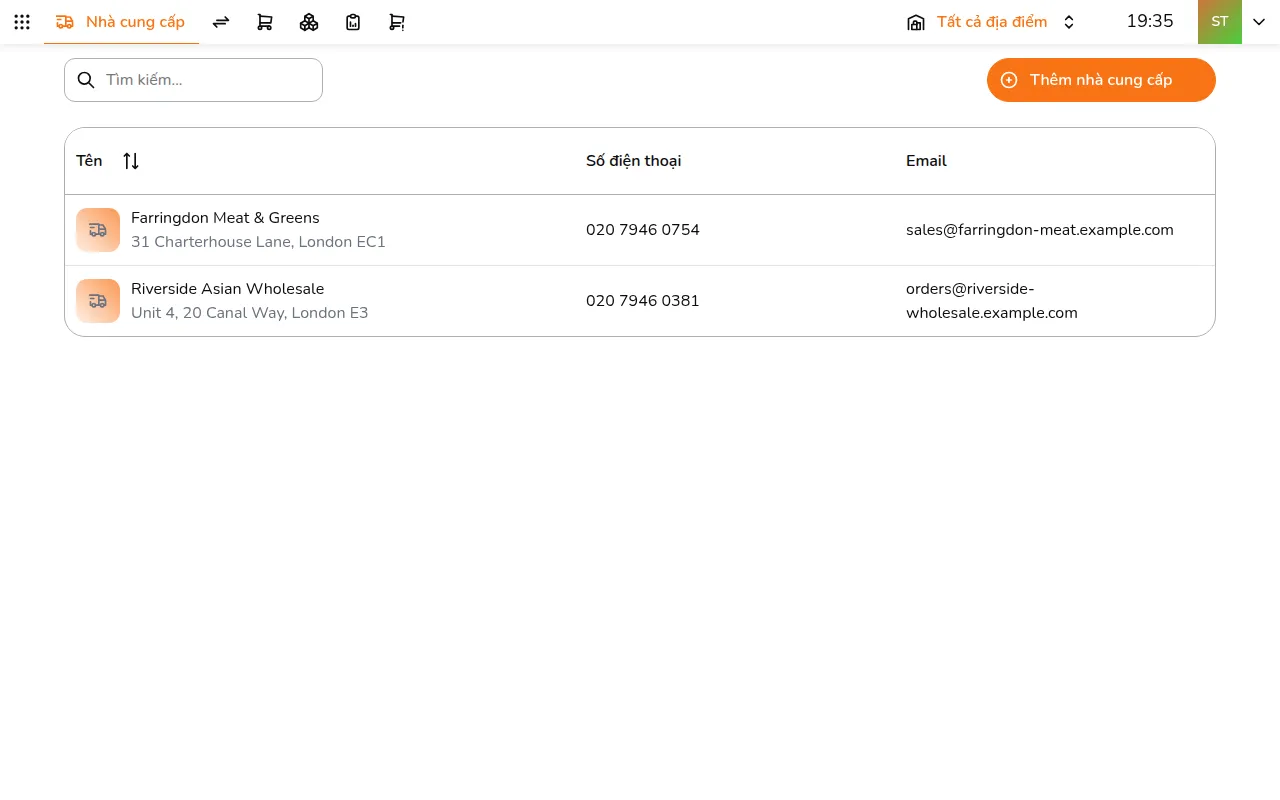Click email orders@riverside-wholesale.example.com
Screen dimensions: 1280x800
coord(992,301)
